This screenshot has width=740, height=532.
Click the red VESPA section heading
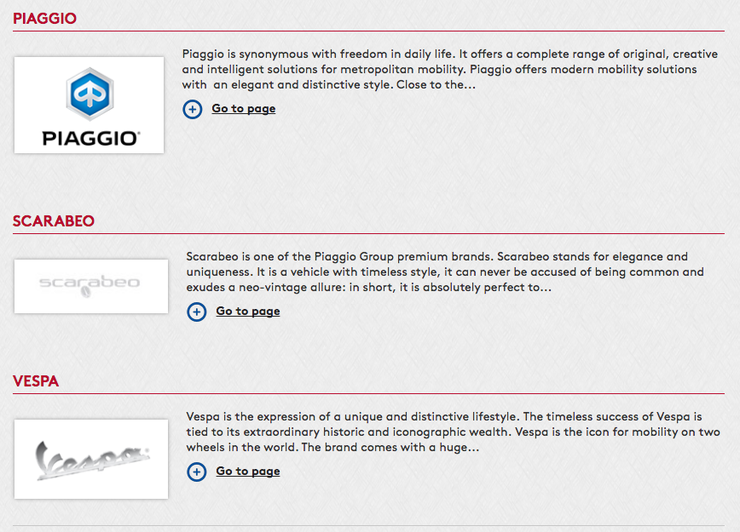tap(36, 381)
